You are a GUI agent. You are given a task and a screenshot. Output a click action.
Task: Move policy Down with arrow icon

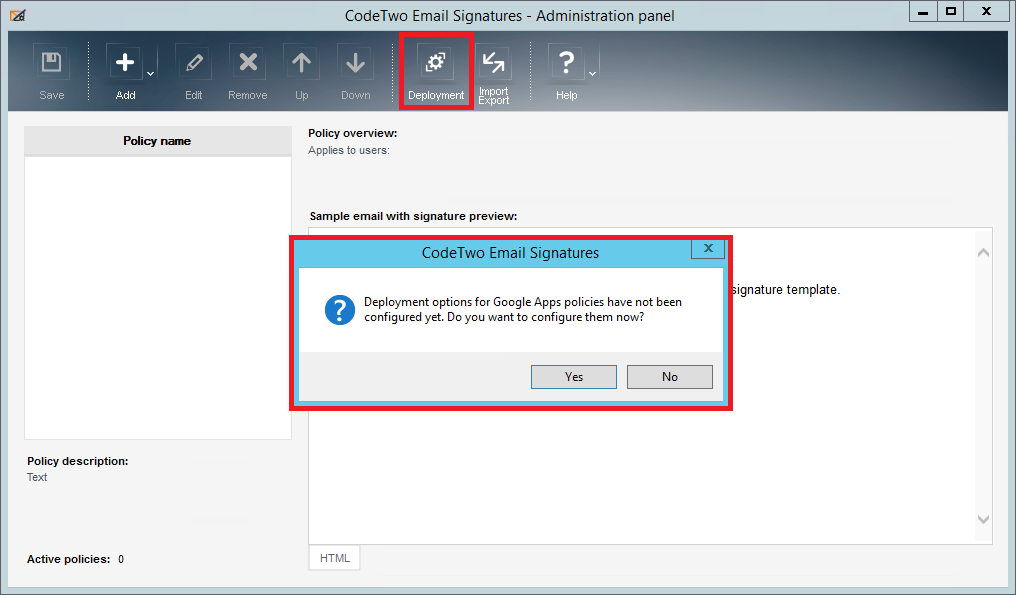coord(355,62)
